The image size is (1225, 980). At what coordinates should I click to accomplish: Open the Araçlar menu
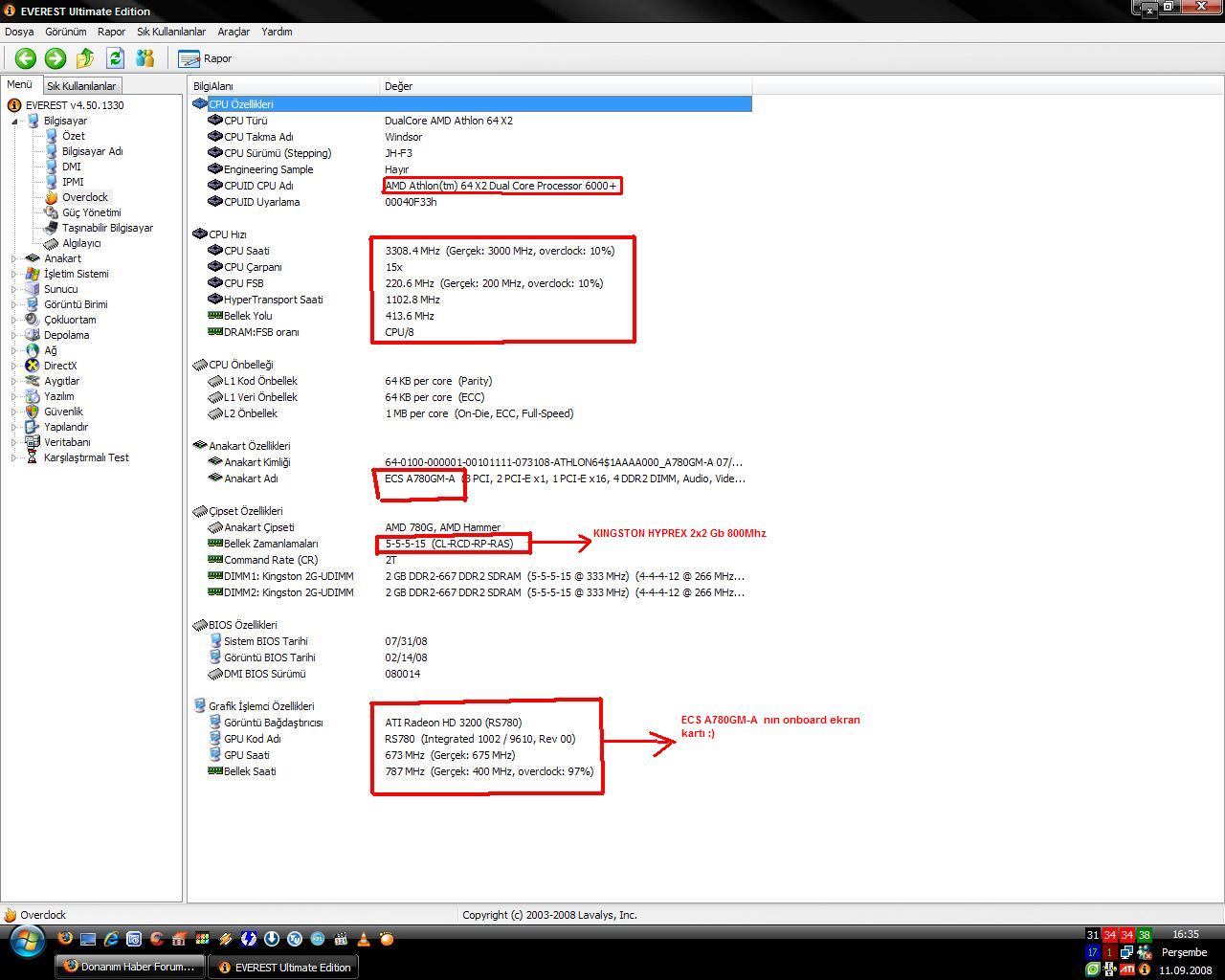(x=234, y=32)
